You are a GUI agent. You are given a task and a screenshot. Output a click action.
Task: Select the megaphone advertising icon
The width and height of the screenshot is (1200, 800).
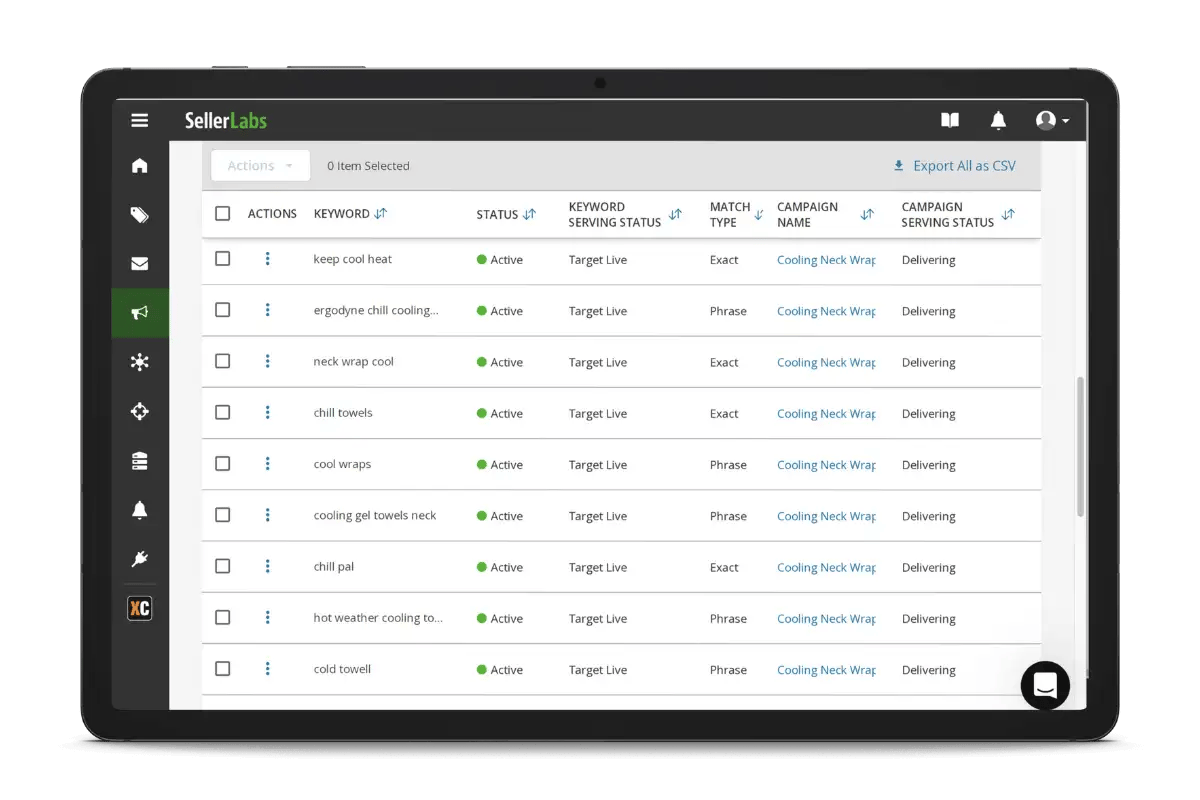(140, 313)
